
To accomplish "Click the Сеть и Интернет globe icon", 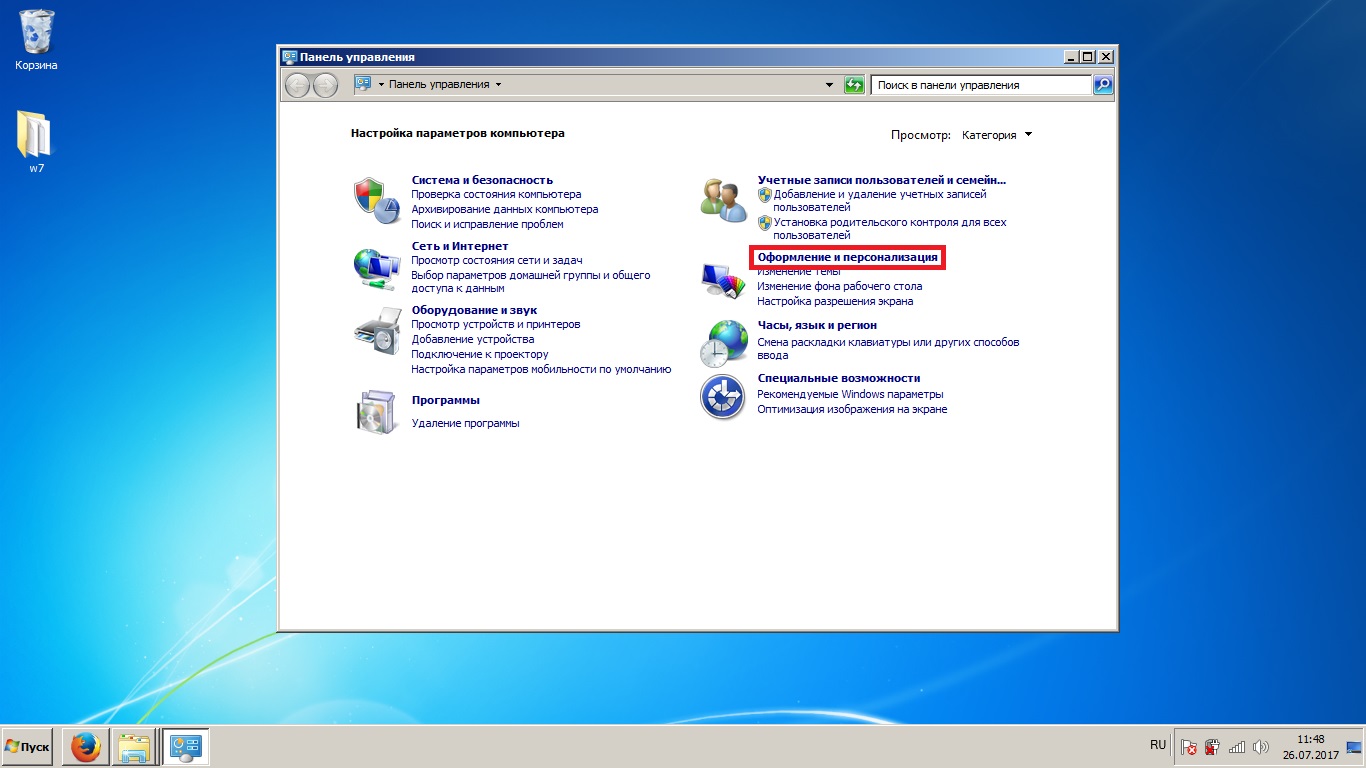I will coord(378,268).
